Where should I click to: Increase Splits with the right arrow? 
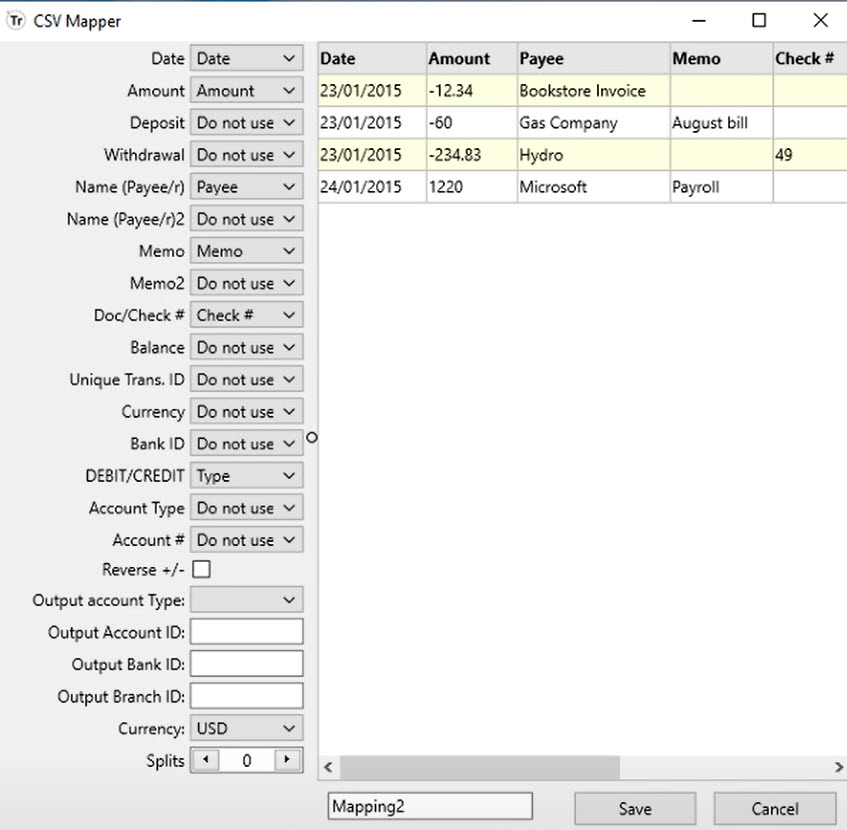287,760
